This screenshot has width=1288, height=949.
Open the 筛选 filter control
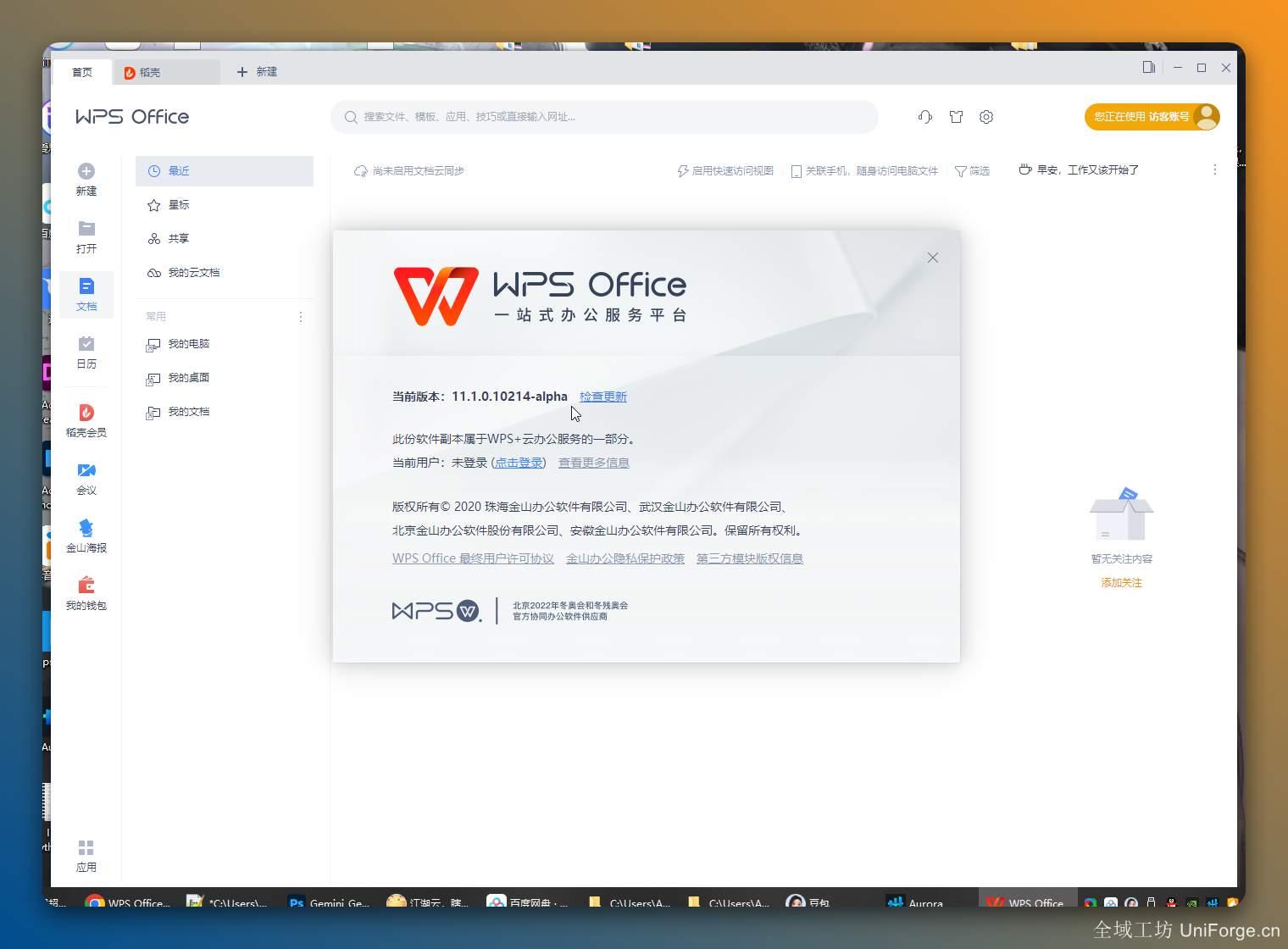[972, 171]
